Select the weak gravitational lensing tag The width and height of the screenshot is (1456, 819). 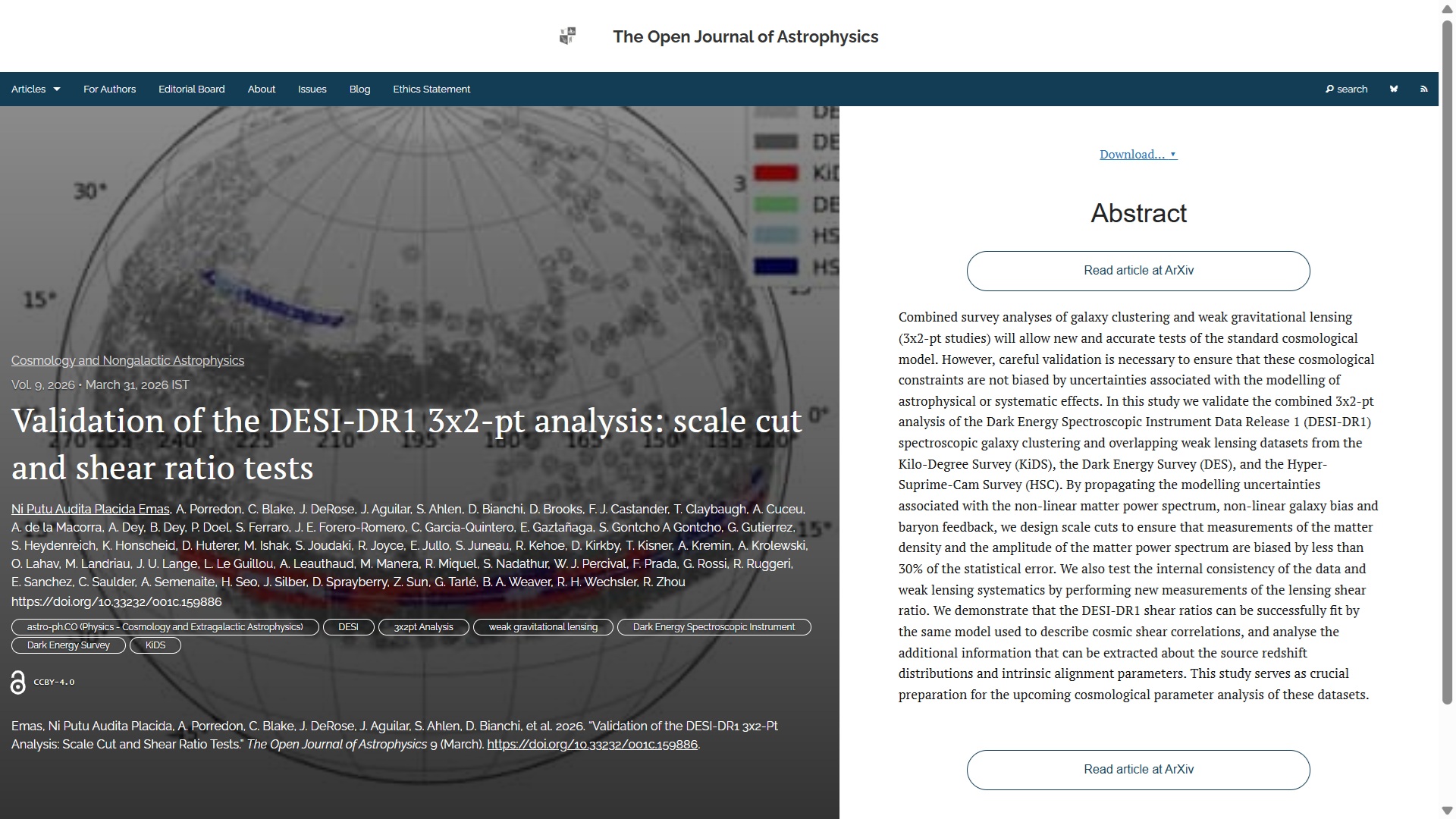543,627
